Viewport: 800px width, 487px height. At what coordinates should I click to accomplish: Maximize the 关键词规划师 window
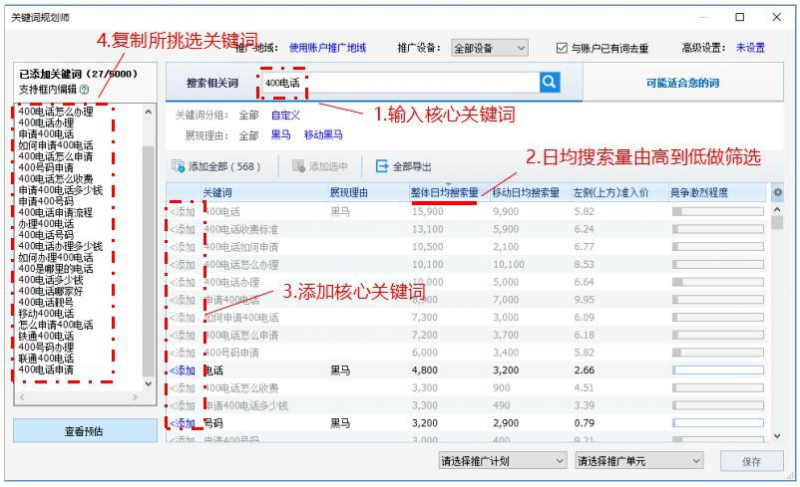click(x=740, y=17)
